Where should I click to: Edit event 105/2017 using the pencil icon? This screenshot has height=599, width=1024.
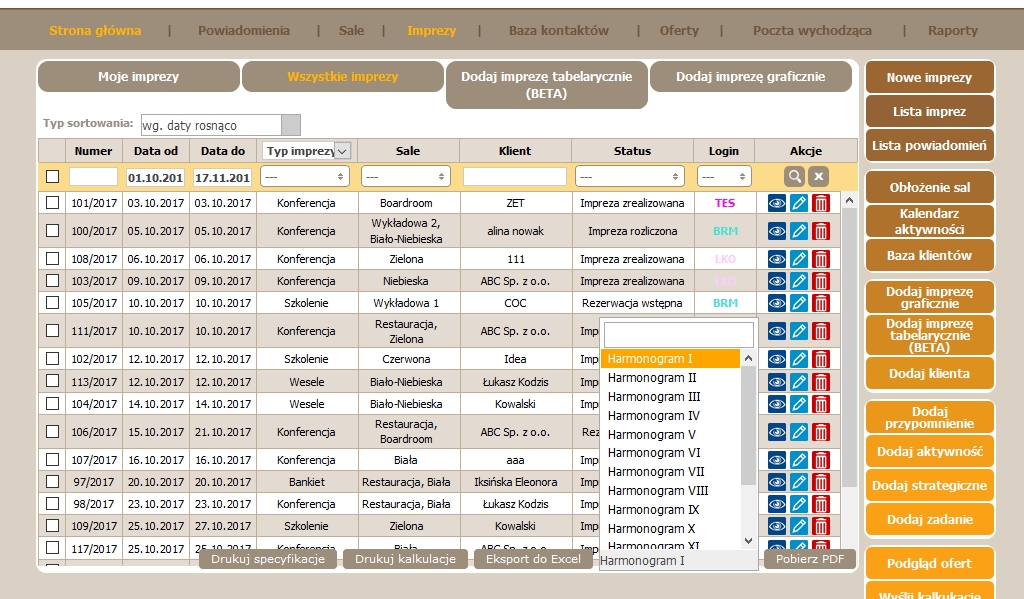point(799,303)
